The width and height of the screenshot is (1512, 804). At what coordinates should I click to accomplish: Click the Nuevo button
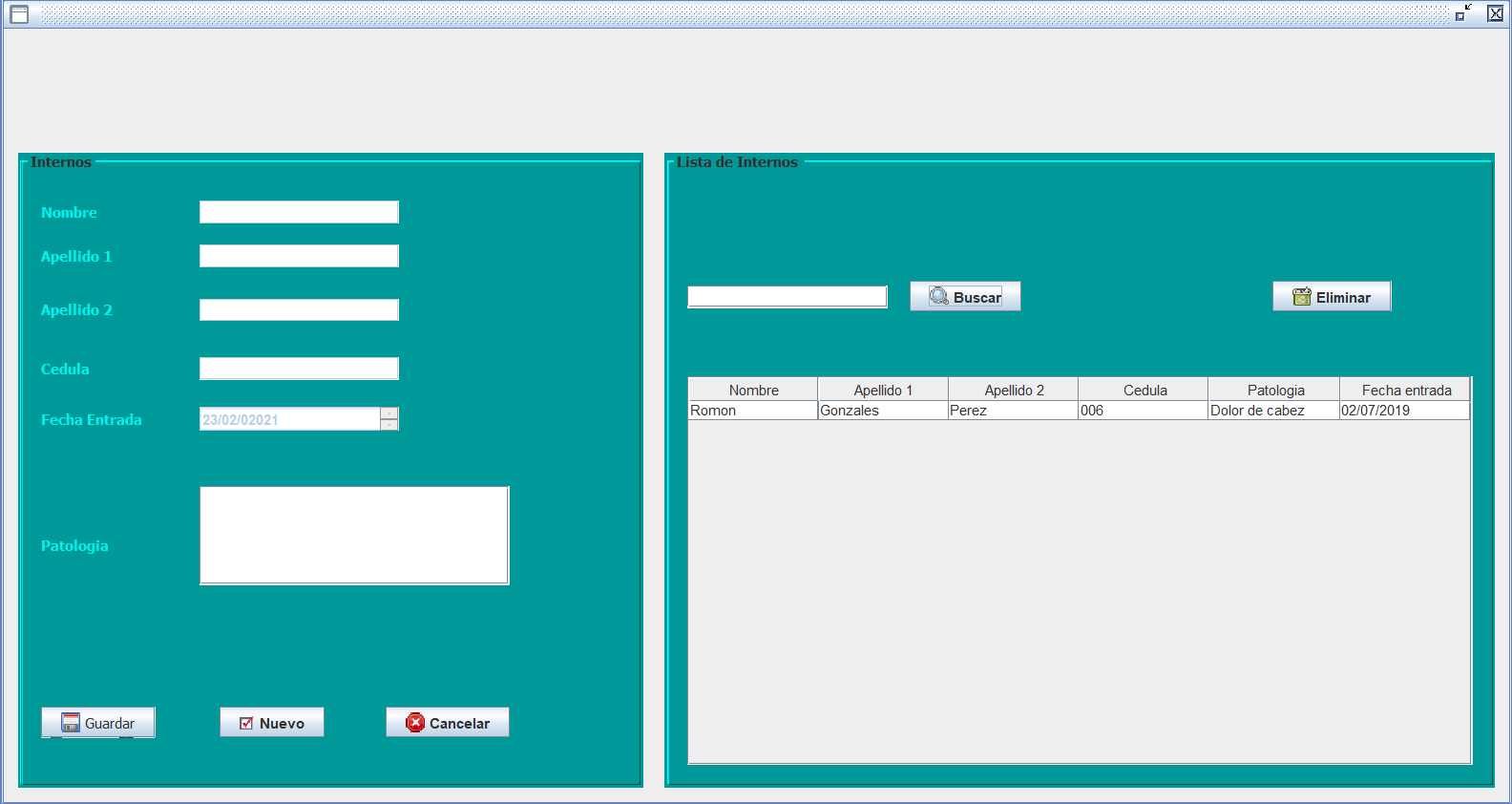coord(272,723)
